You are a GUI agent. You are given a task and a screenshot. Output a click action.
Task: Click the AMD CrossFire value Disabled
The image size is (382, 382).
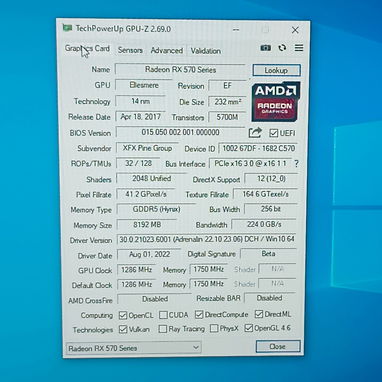[155, 299]
